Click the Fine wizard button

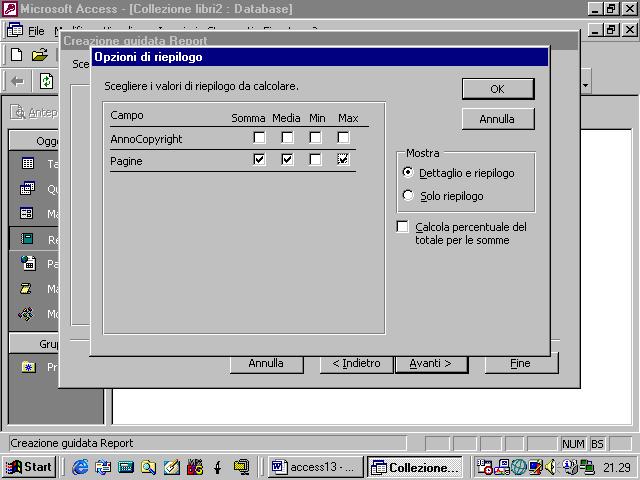coord(521,363)
